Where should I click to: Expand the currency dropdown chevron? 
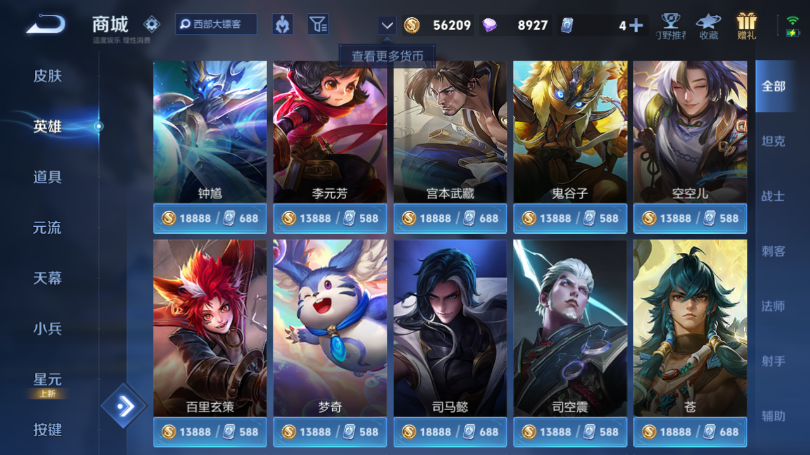[387, 25]
